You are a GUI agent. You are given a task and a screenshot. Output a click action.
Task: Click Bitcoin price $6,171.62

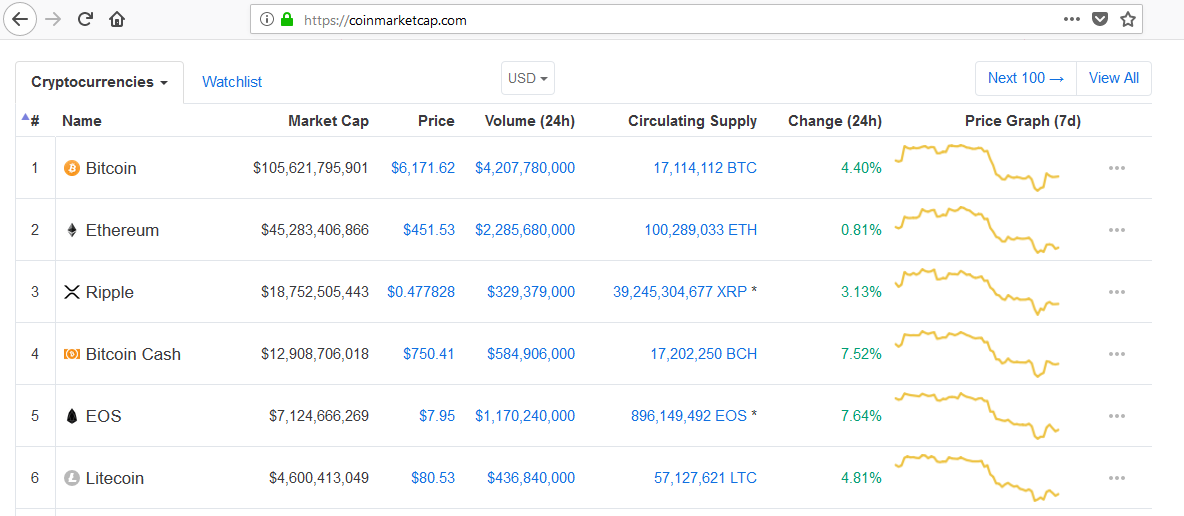[x=423, y=168]
